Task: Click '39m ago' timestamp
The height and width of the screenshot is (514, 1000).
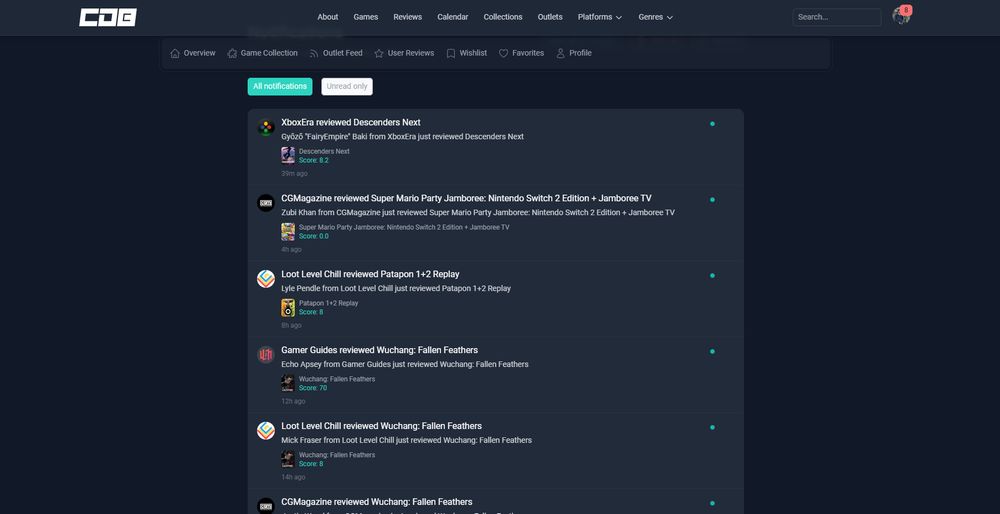Action: tap(294, 173)
